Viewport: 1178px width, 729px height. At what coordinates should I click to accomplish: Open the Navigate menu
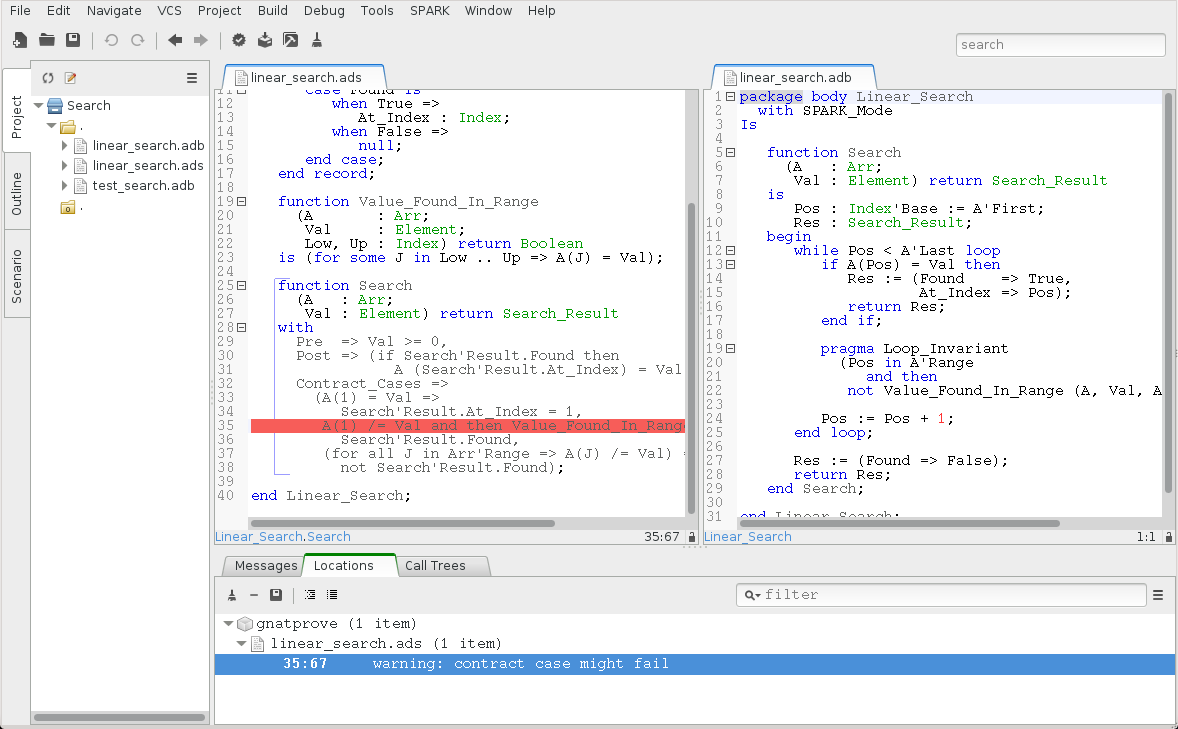coord(114,11)
